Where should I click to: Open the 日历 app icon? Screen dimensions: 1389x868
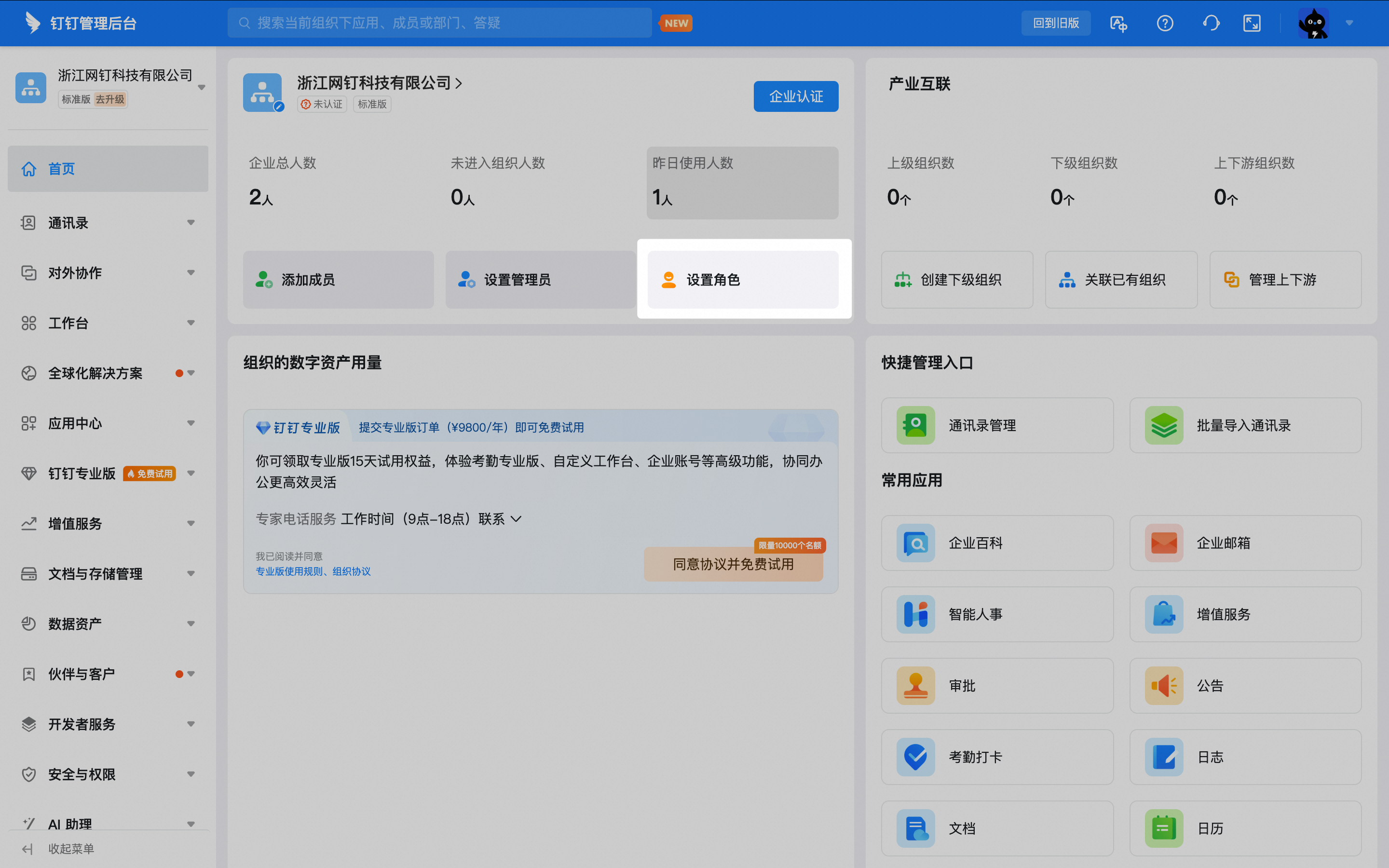1163,828
